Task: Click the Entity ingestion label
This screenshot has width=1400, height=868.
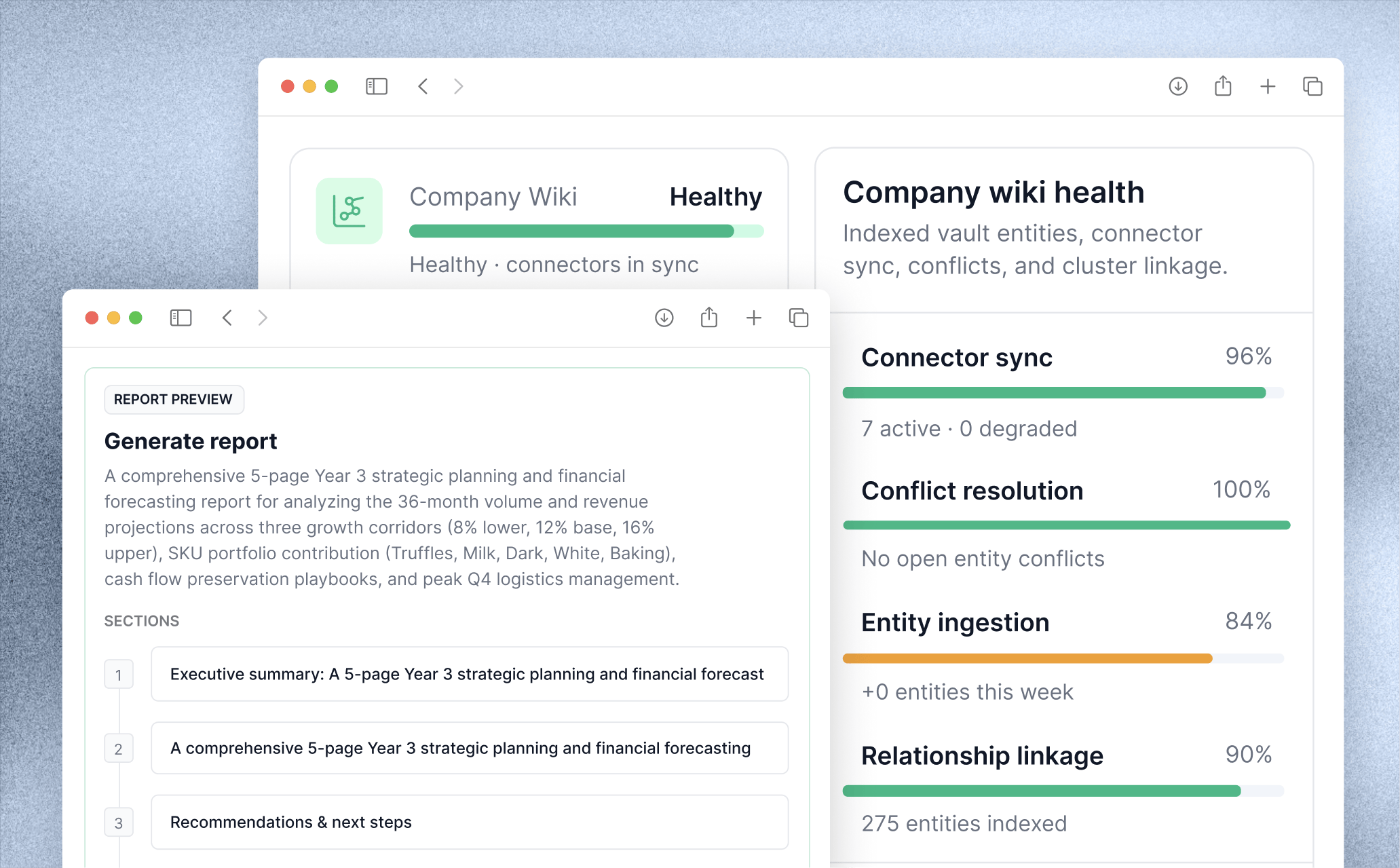Action: point(956,622)
